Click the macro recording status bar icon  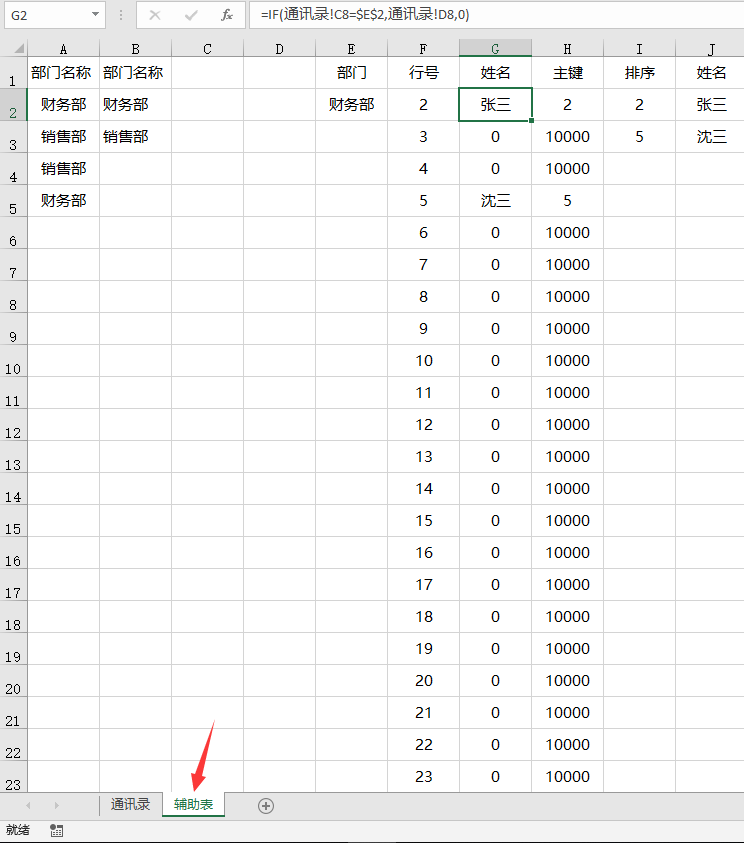click(56, 830)
